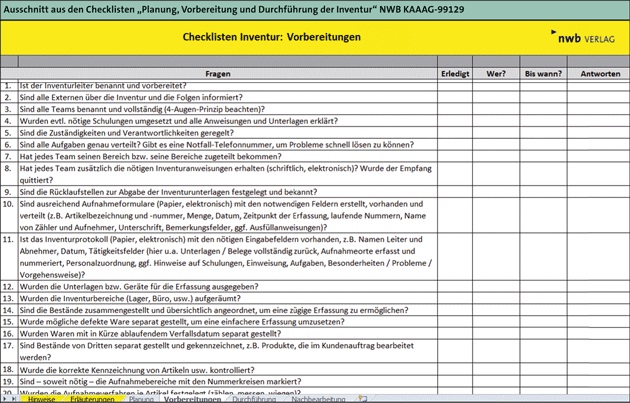Click the Wer? cell for question 3

tap(496, 109)
